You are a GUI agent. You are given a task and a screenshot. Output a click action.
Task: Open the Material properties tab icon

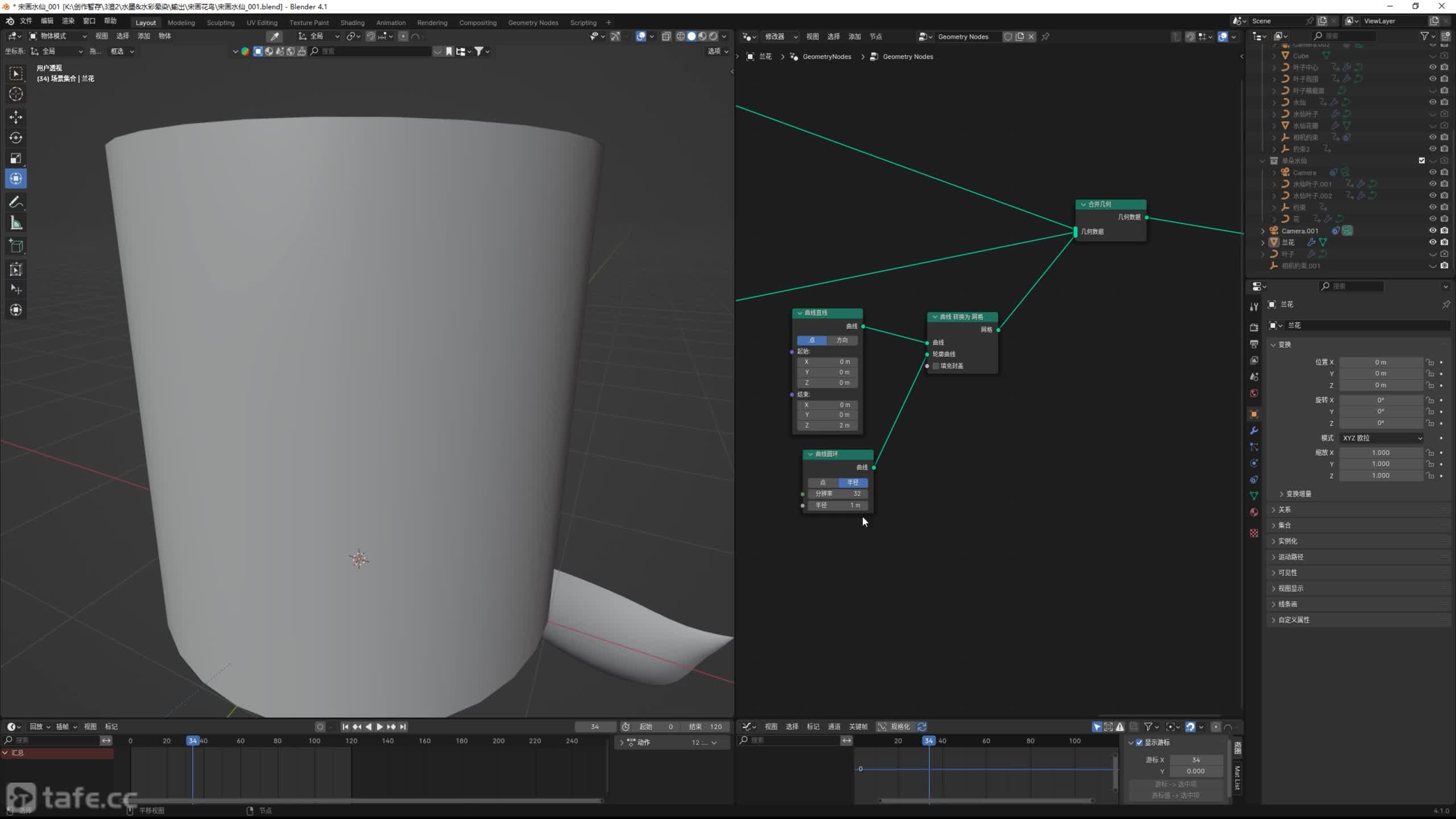(1254, 512)
